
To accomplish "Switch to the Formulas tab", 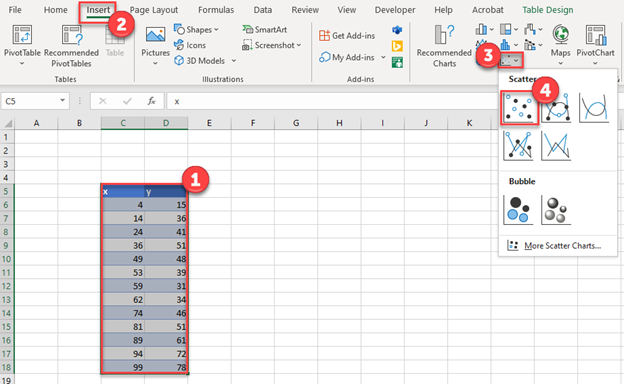I will click(216, 10).
